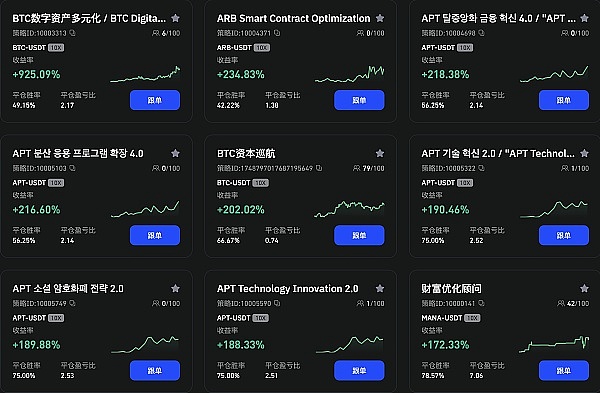Screen dimensions: 600x393
Task: Copy the BTC资本巡航 strategy ID
Action: point(319,168)
